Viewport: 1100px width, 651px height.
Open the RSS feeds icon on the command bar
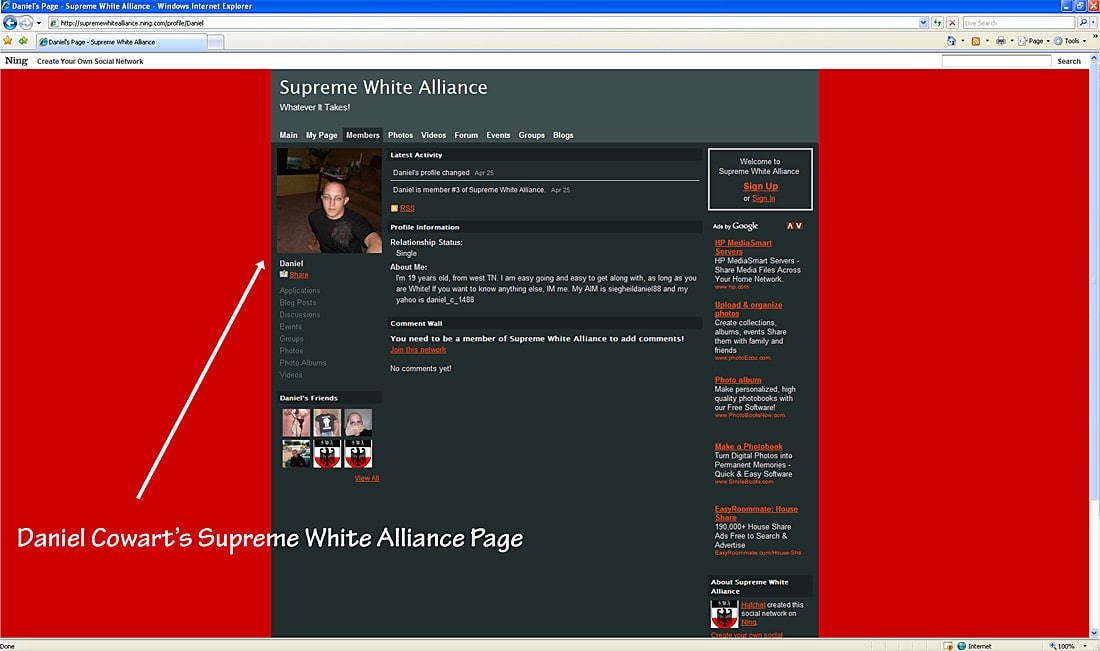[977, 40]
